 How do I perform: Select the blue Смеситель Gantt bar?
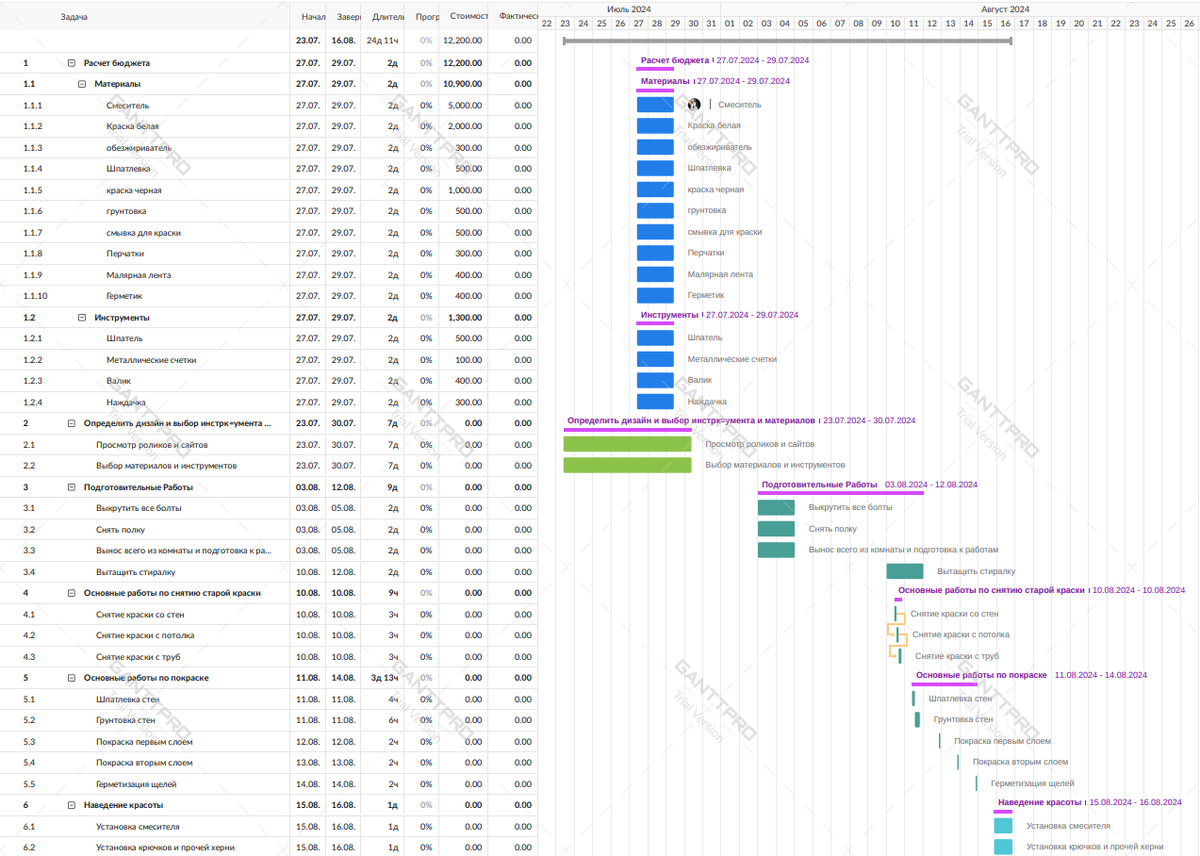point(655,105)
